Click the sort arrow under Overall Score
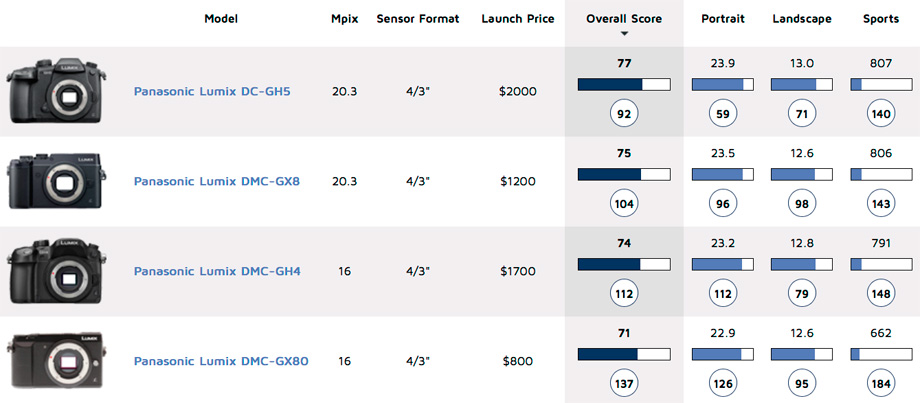The height and width of the screenshot is (403, 920). (624, 34)
